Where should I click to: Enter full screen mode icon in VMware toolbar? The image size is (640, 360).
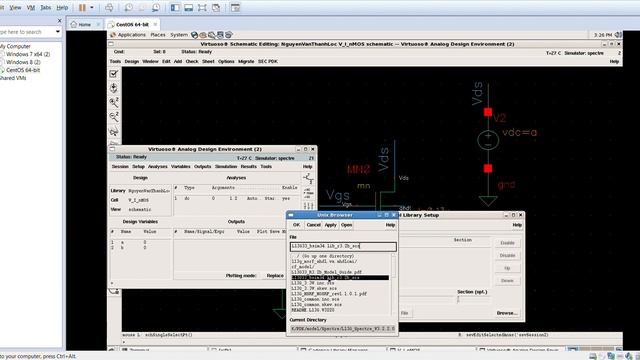pos(202,7)
